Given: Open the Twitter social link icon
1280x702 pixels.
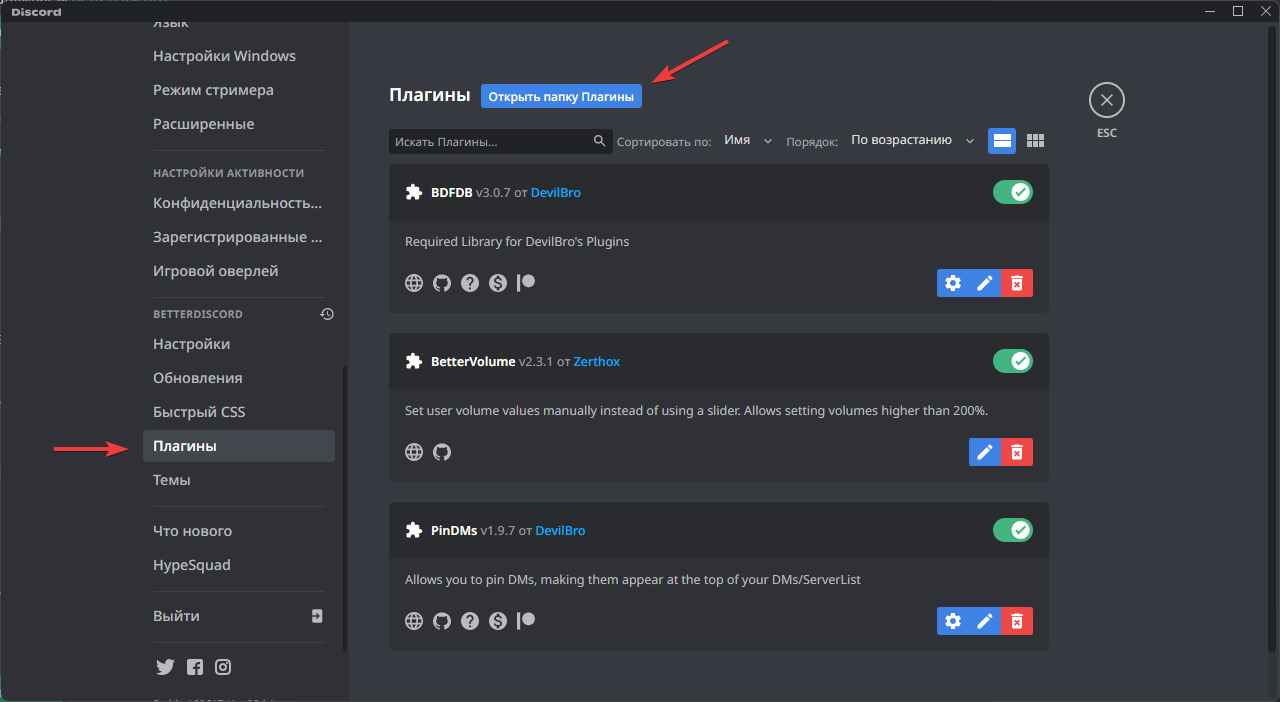Looking at the screenshot, I should pyautogui.click(x=165, y=667).
